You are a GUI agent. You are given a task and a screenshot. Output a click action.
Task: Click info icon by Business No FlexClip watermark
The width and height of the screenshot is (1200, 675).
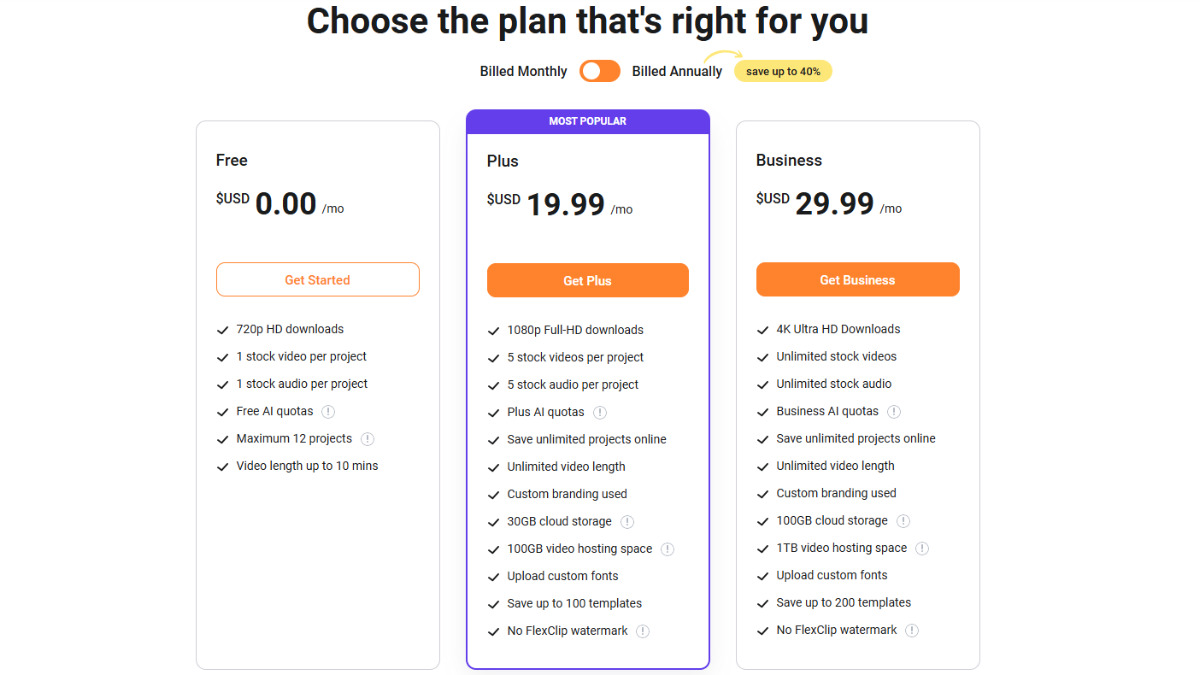[912, 630]
